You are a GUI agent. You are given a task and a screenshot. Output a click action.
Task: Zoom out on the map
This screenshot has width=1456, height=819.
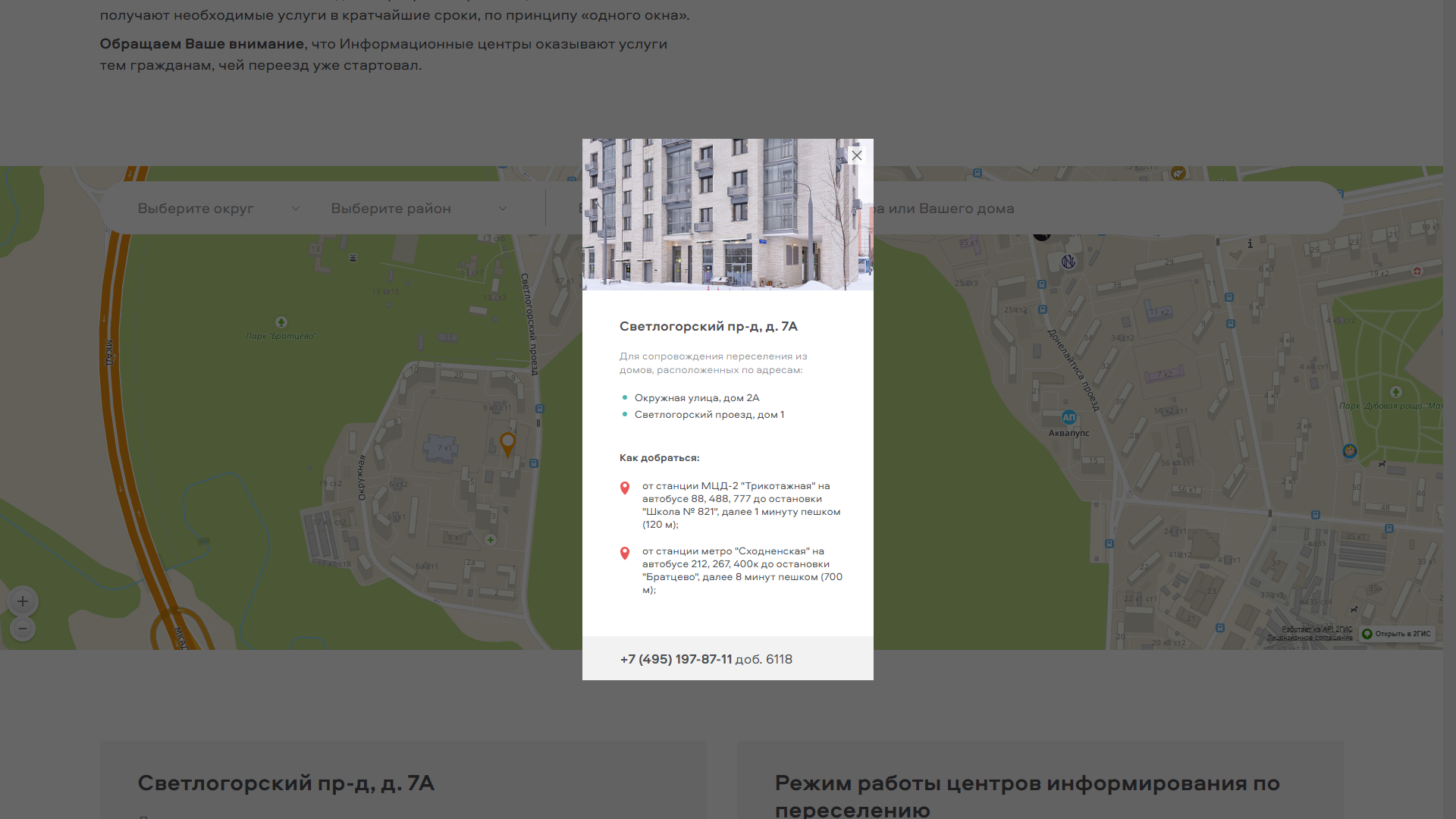[x=23, y=629]
